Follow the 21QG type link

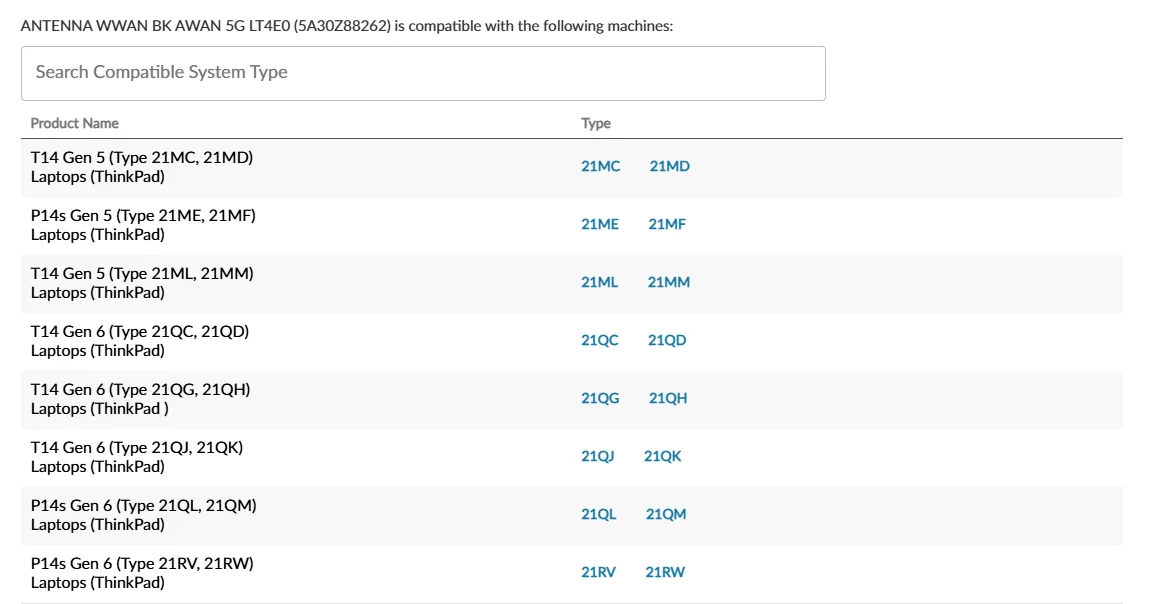pos(600,398)
